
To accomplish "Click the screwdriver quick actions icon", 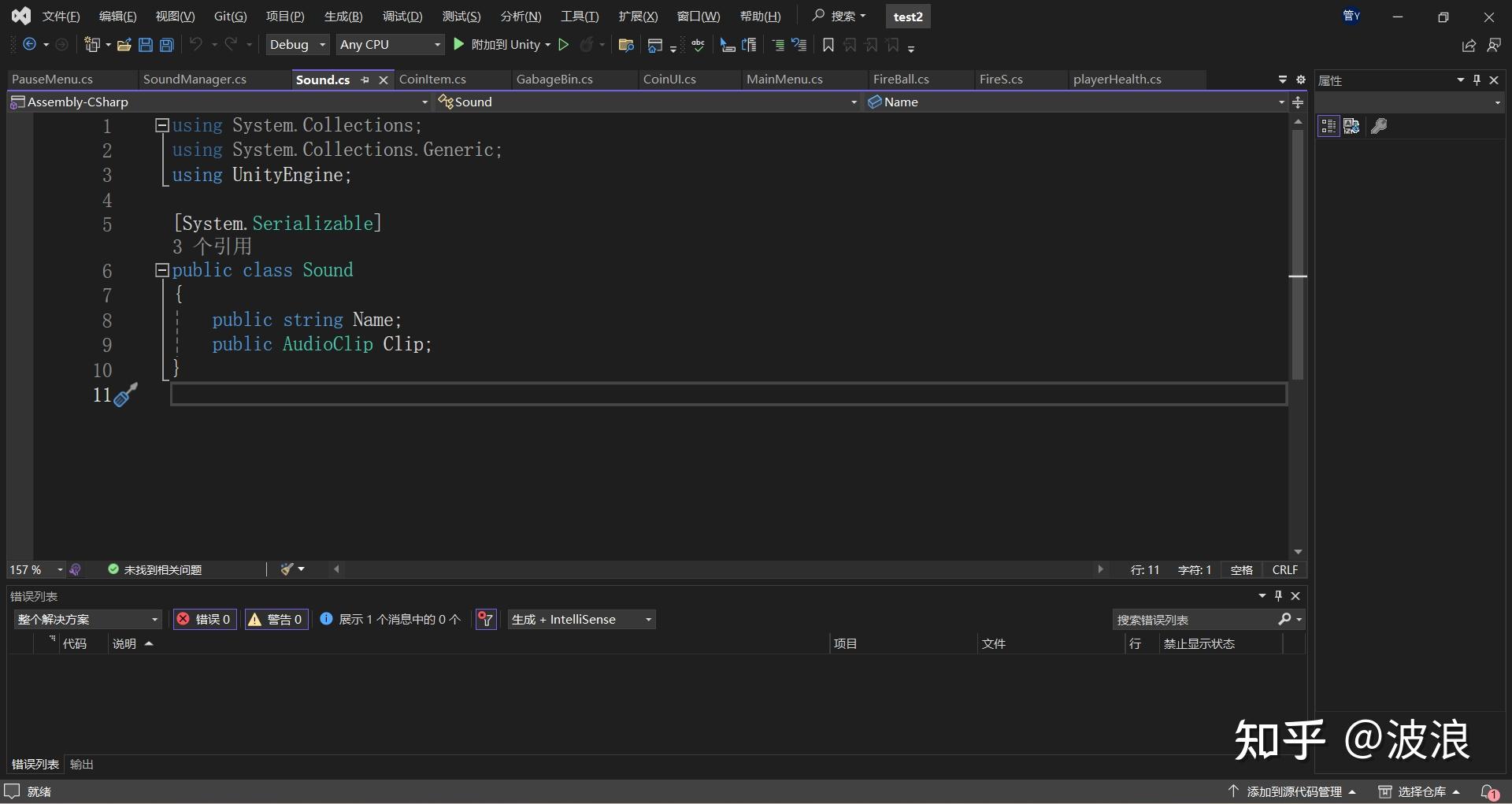I will click(126, 395).
